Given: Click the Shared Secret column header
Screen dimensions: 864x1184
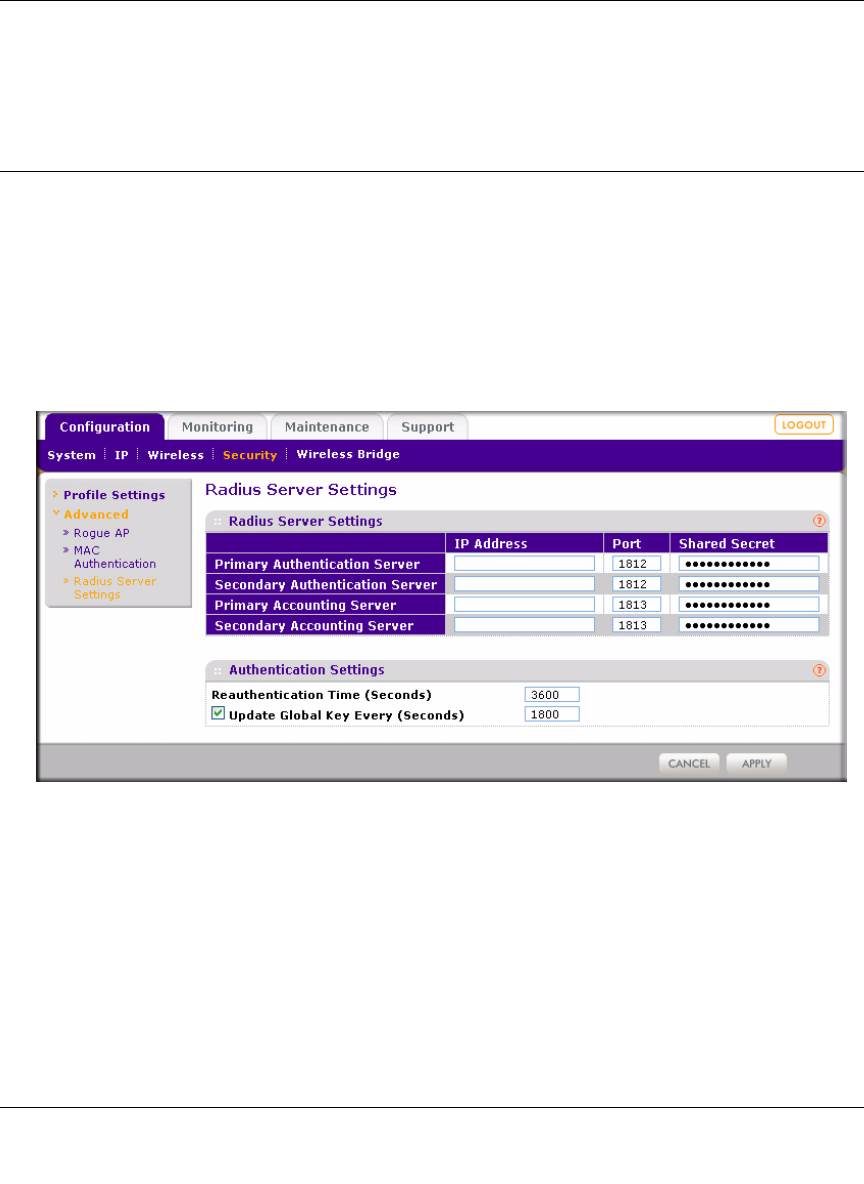Looking at the screenshot, I should click(x=727, y=544).
